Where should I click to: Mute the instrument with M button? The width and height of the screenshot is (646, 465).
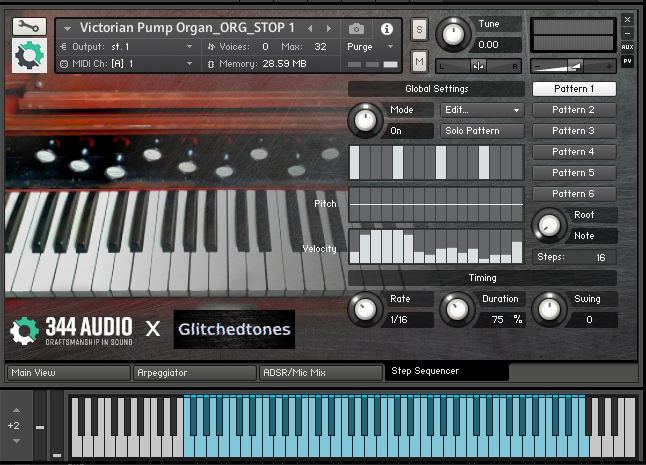pos(419,62)
